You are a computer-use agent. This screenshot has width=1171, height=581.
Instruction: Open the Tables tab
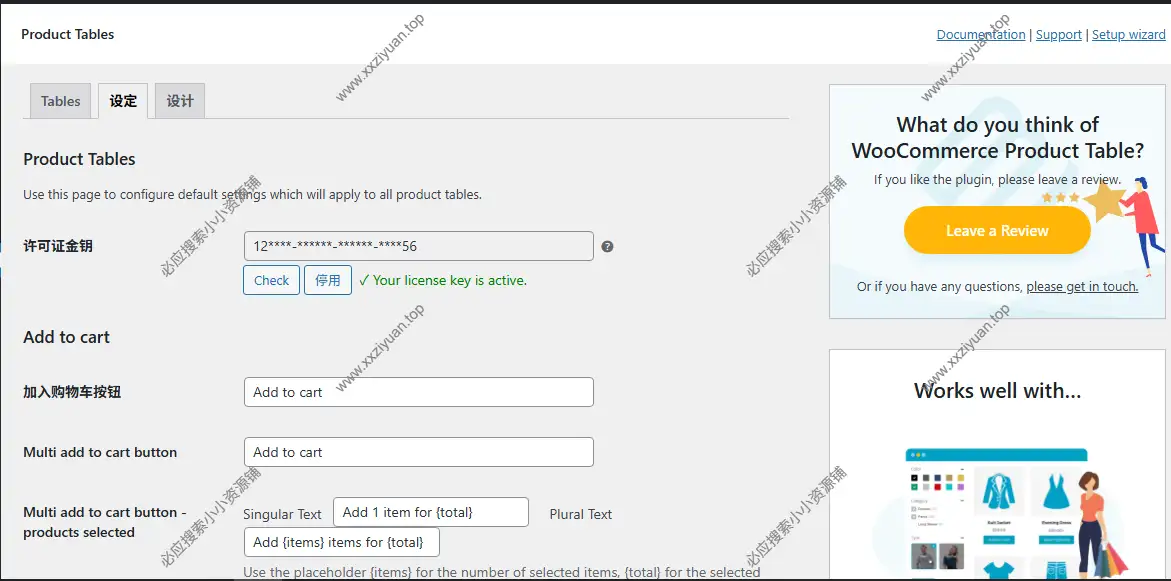pos(61,101)
